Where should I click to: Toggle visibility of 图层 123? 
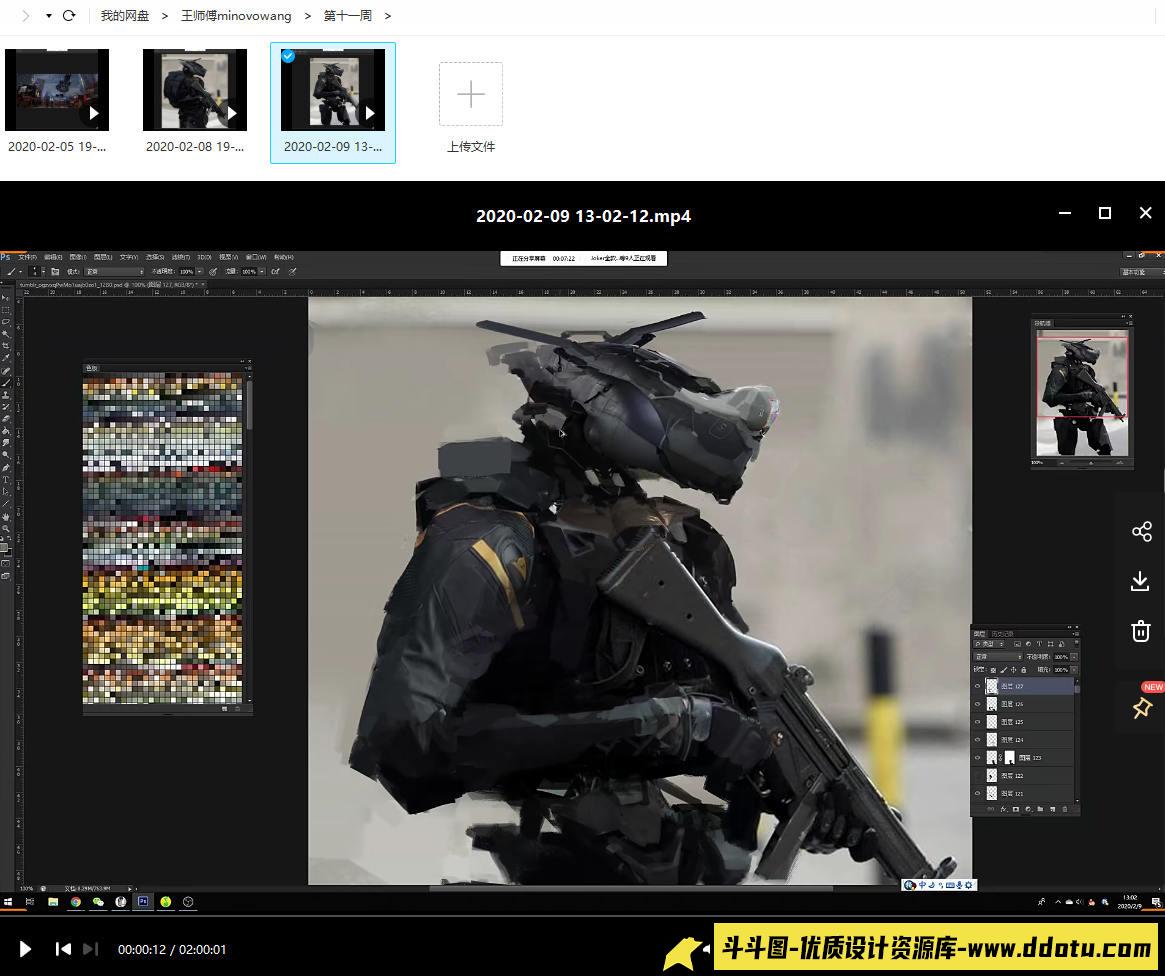click(978, 758)
